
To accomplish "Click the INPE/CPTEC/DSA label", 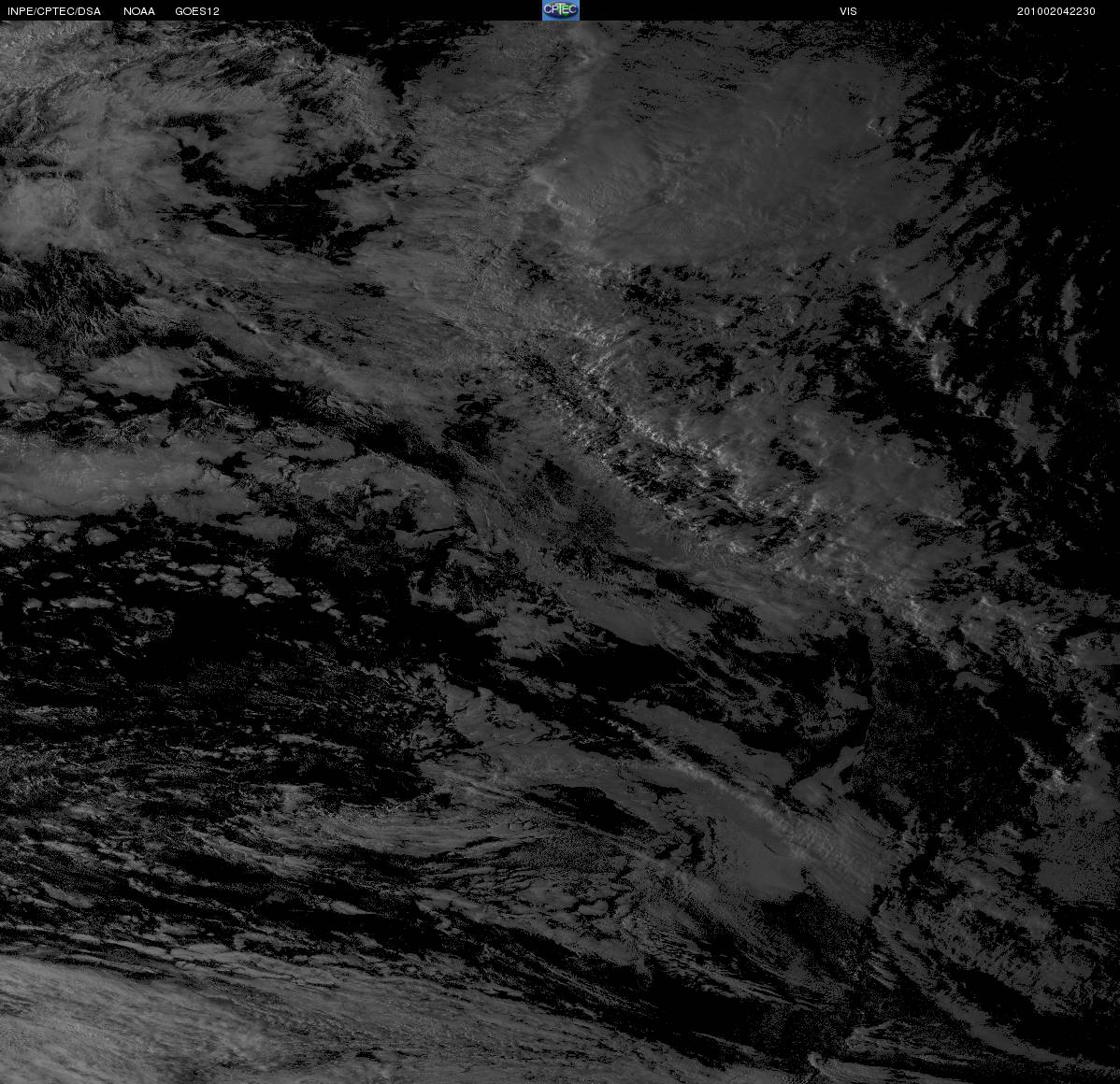I will pyautogui.click(x=54, y=11).
